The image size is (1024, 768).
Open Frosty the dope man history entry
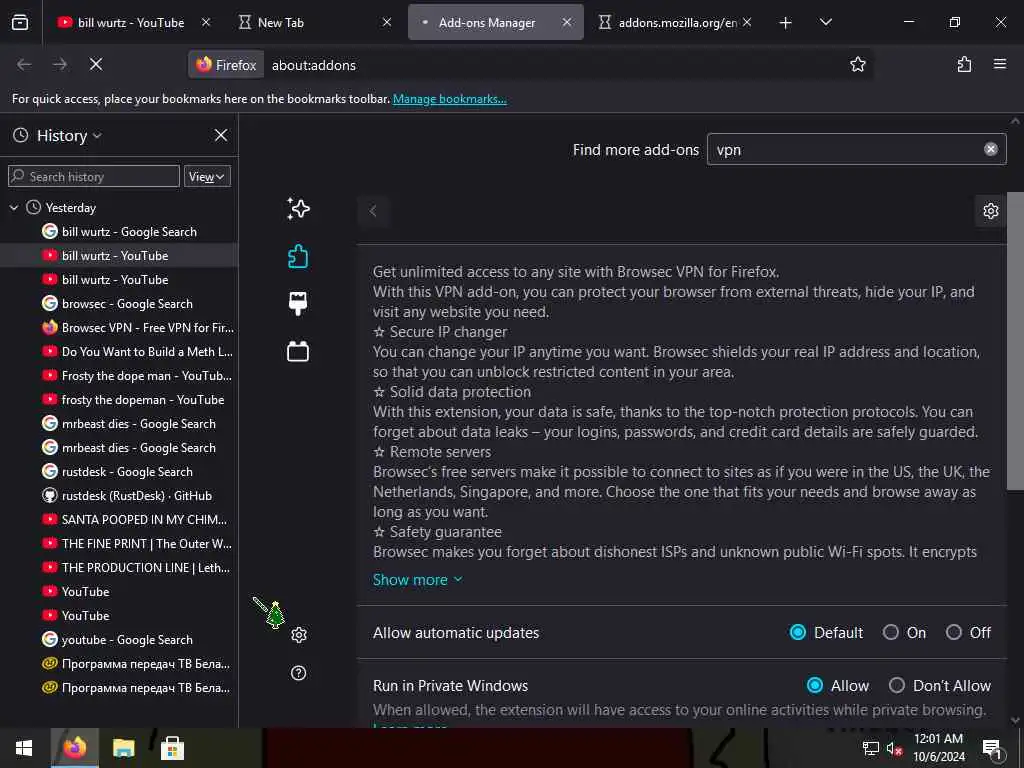pyautogui.click(x=119, y=376)
